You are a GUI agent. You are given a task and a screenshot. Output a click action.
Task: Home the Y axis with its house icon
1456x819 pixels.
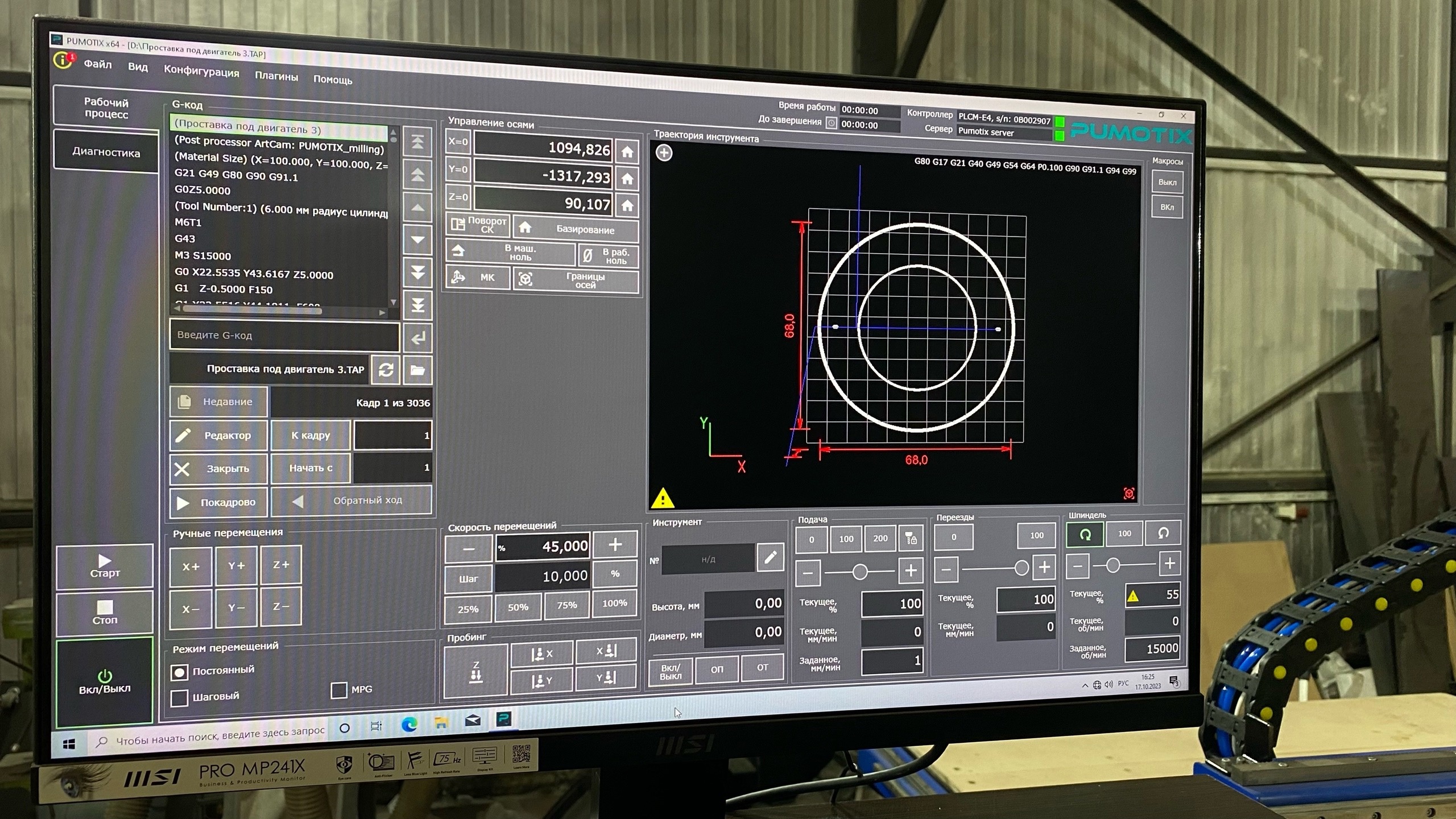coord(627,179)
